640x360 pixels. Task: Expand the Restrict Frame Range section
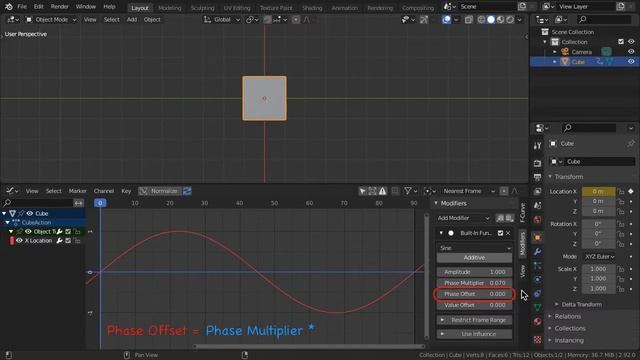click(474, 320)
